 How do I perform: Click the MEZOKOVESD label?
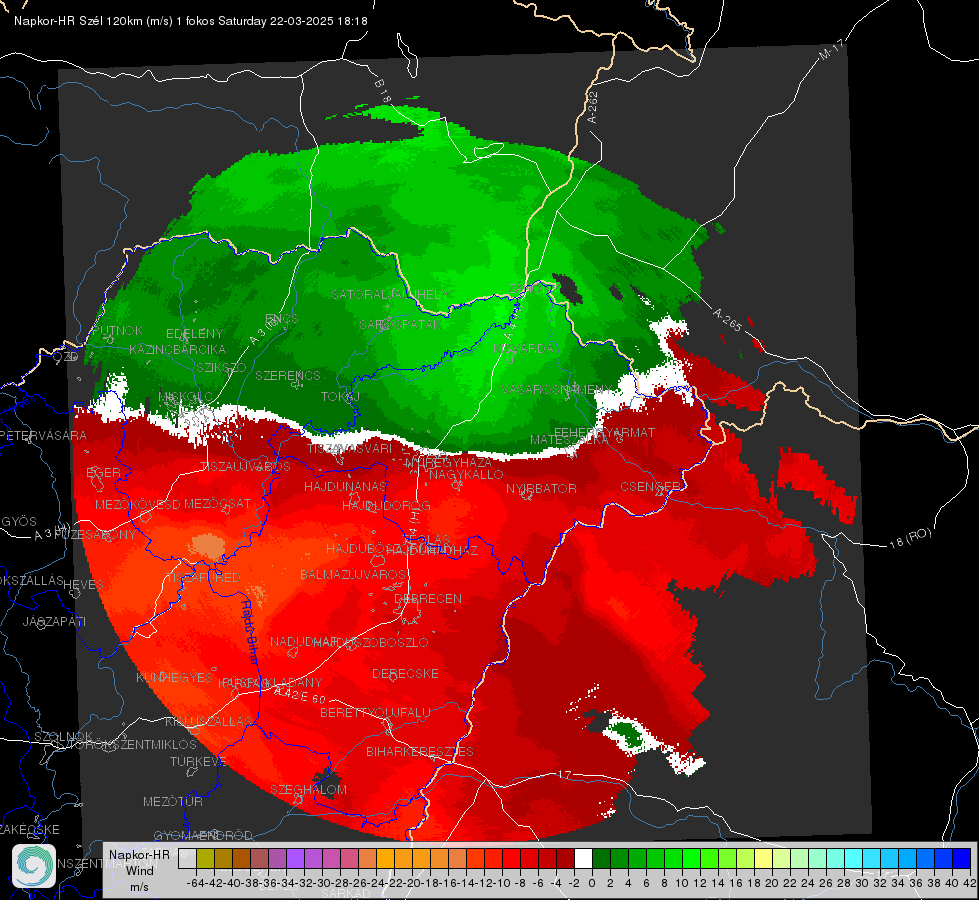[x=138, y=504]
